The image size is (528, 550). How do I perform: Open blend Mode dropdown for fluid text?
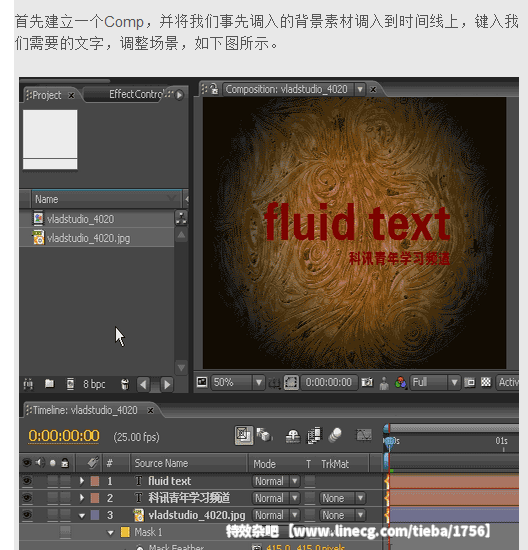pyautogui.click(x=276, y=481)
